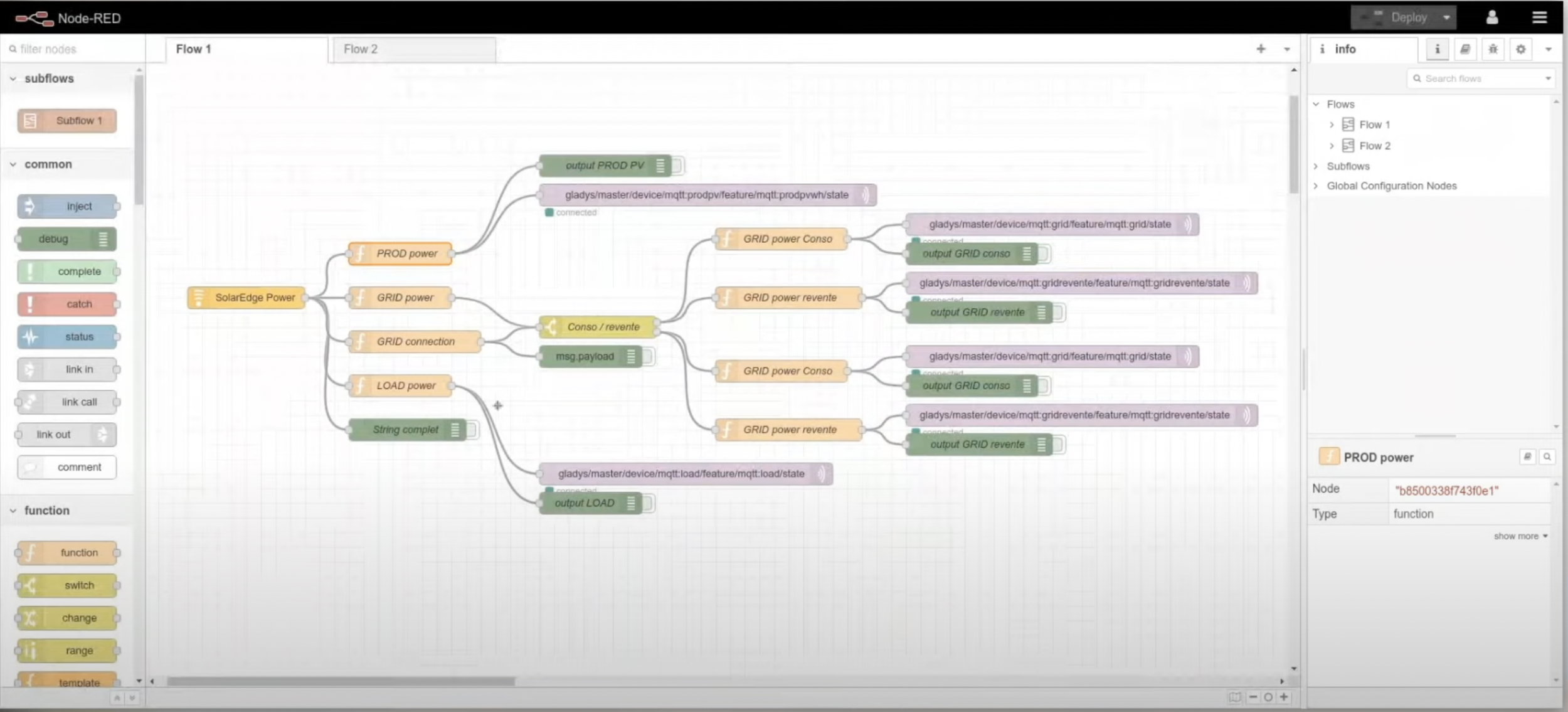Toggle the msg.payload debug node button
This screenshot has height=712, width=1568.
pos(649,356)
